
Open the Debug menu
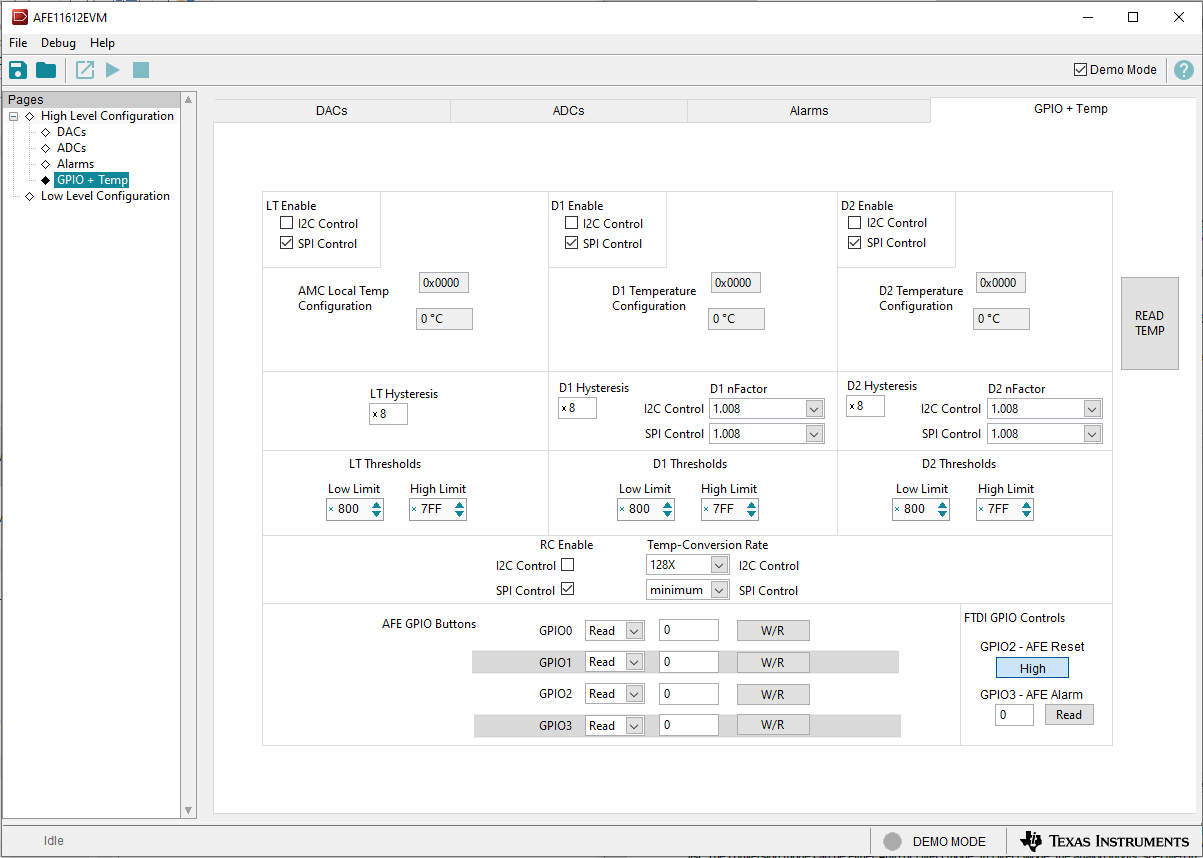[57, 43]
